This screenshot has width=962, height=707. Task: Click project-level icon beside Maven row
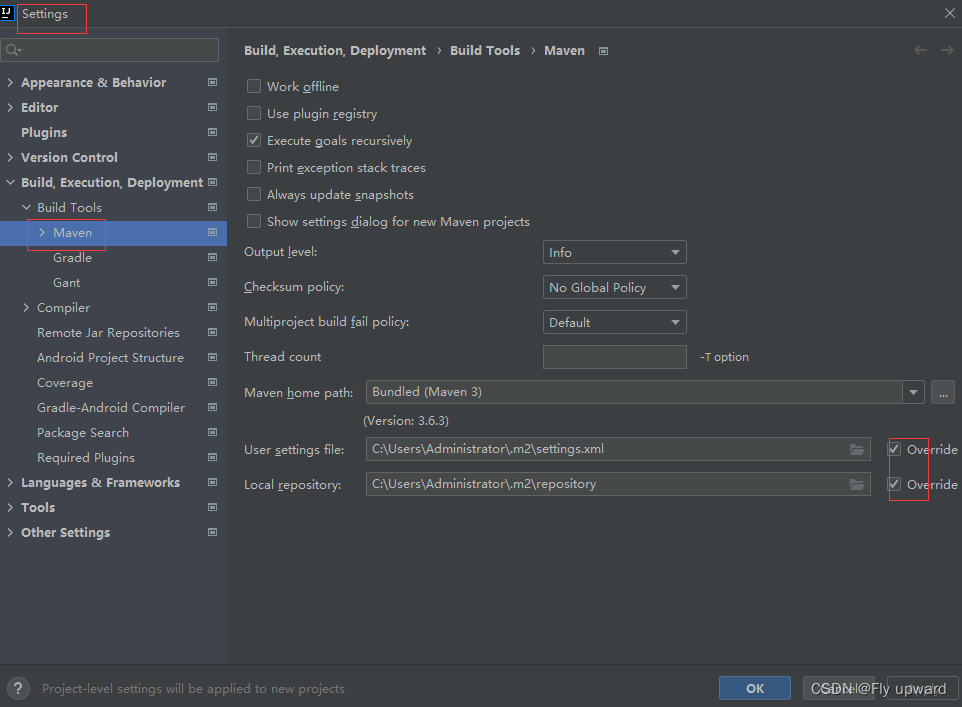pos(212,233)
